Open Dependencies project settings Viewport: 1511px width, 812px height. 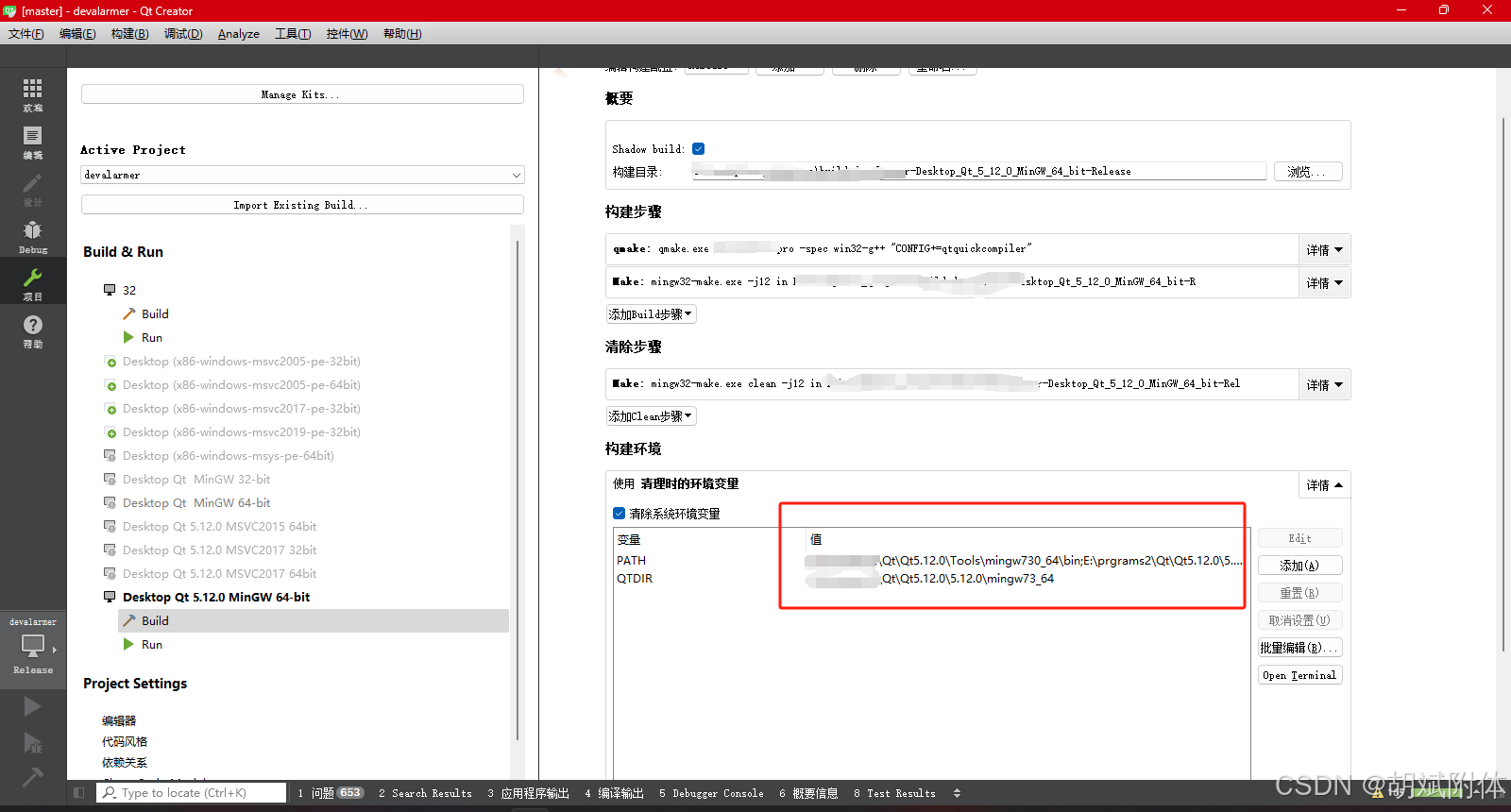[125, 762]
